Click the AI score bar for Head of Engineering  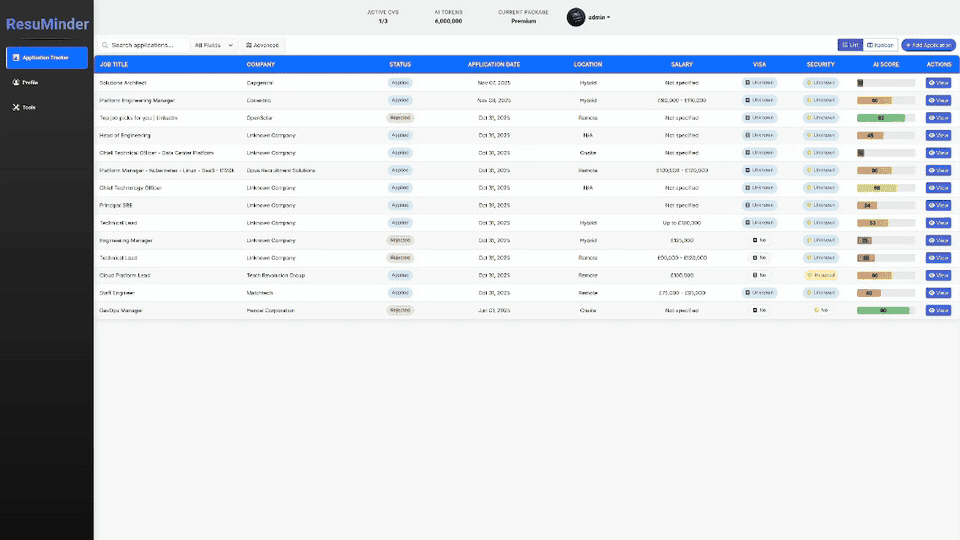click(885, 135)
